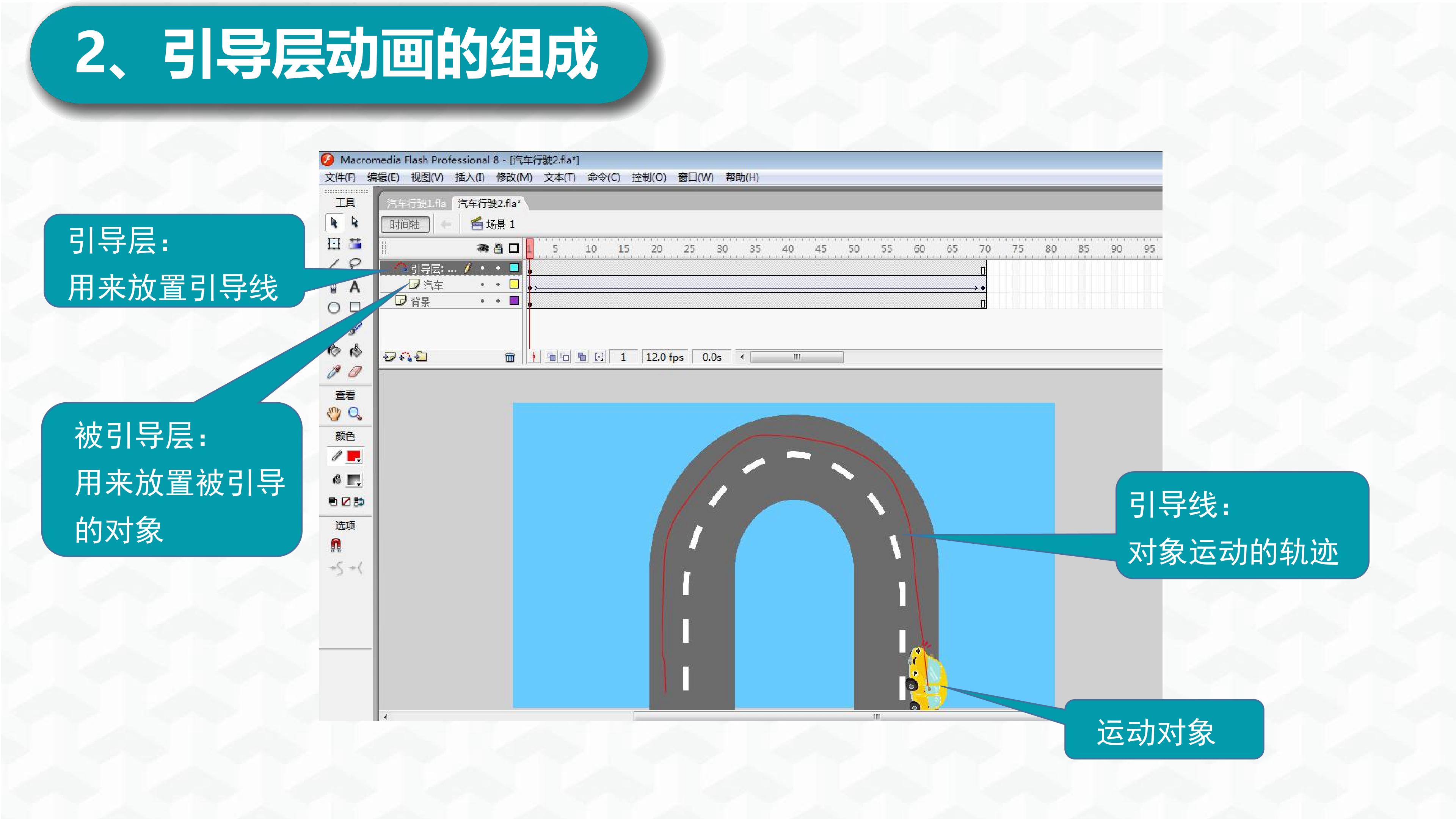Select the Eraser tool

pyautogui.click(x=355, y=371)
